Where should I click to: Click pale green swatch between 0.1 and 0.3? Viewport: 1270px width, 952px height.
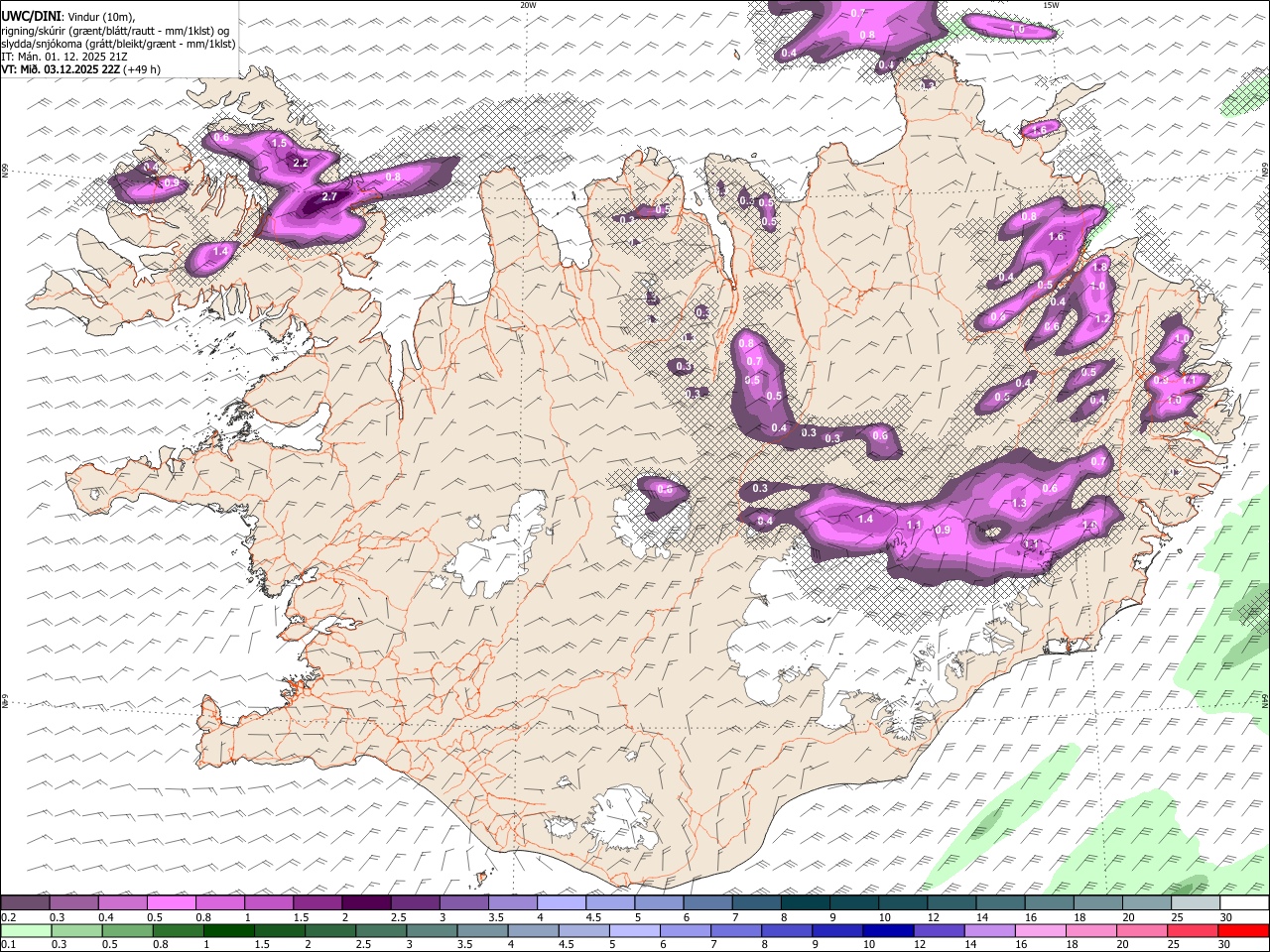26,930
